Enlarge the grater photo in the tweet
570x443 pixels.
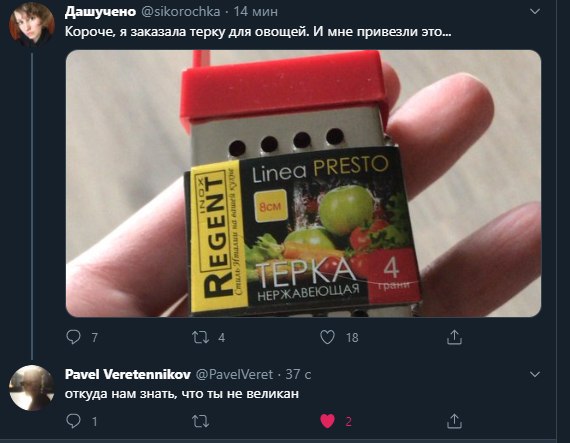304,184
